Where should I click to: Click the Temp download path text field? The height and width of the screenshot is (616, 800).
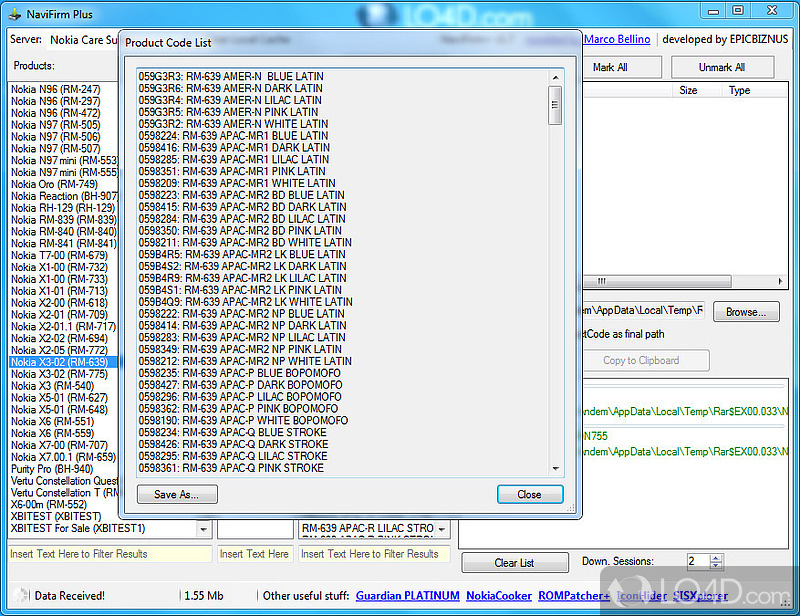pyautogui.click(x=643, y=310)
